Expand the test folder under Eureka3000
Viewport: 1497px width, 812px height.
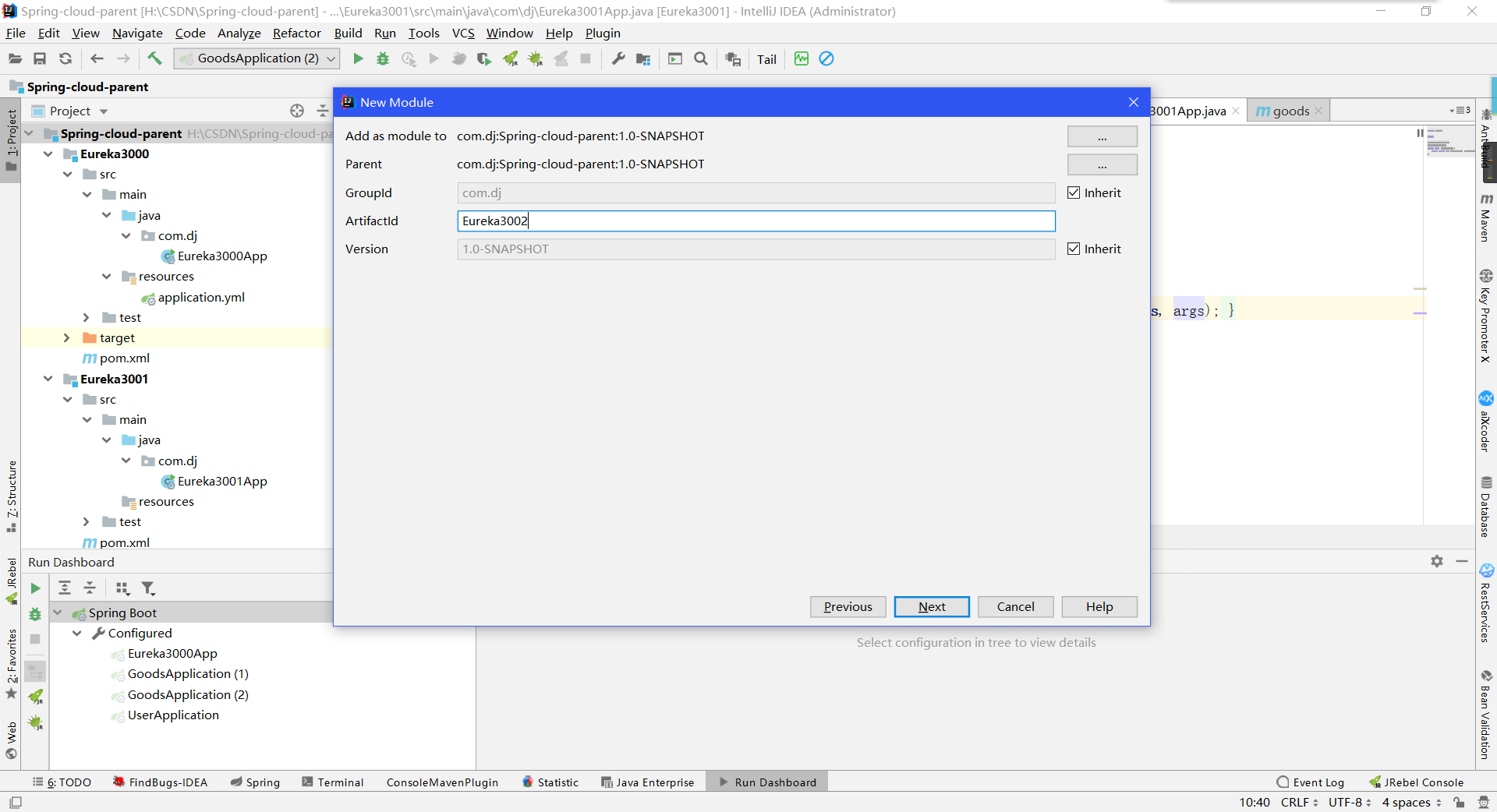click(87, 317)
